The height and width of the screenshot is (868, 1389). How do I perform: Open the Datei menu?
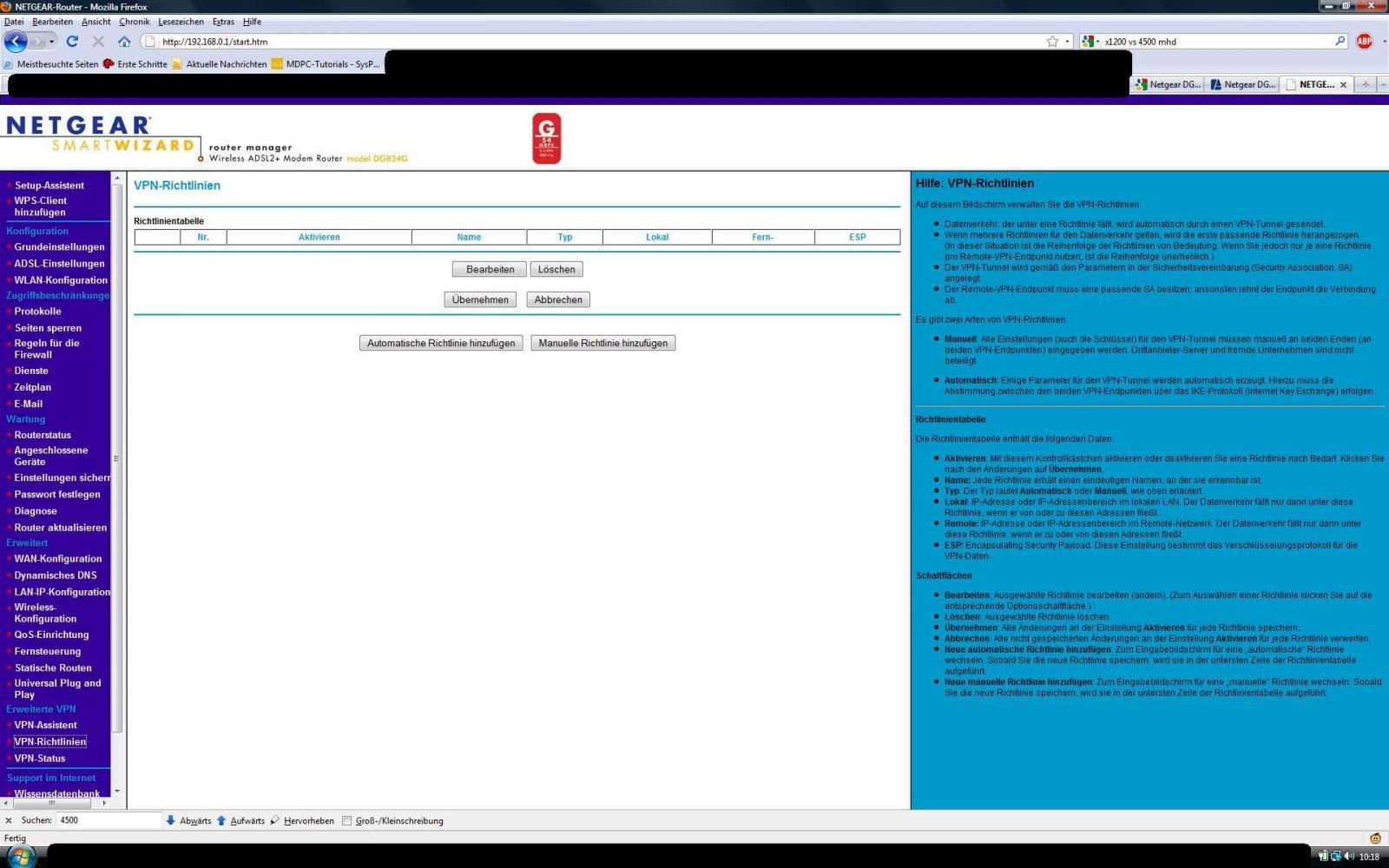(x=14, y=22)
